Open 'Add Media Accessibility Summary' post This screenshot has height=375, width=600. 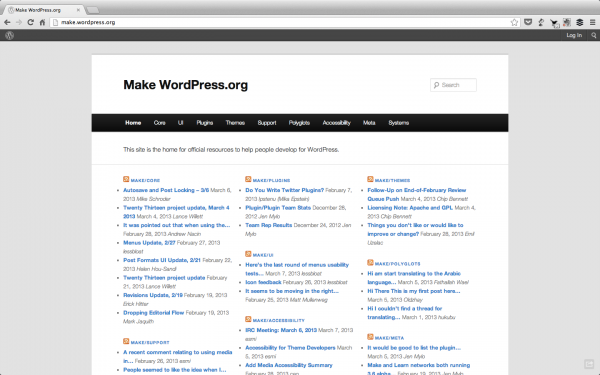(x=289, y=365)
